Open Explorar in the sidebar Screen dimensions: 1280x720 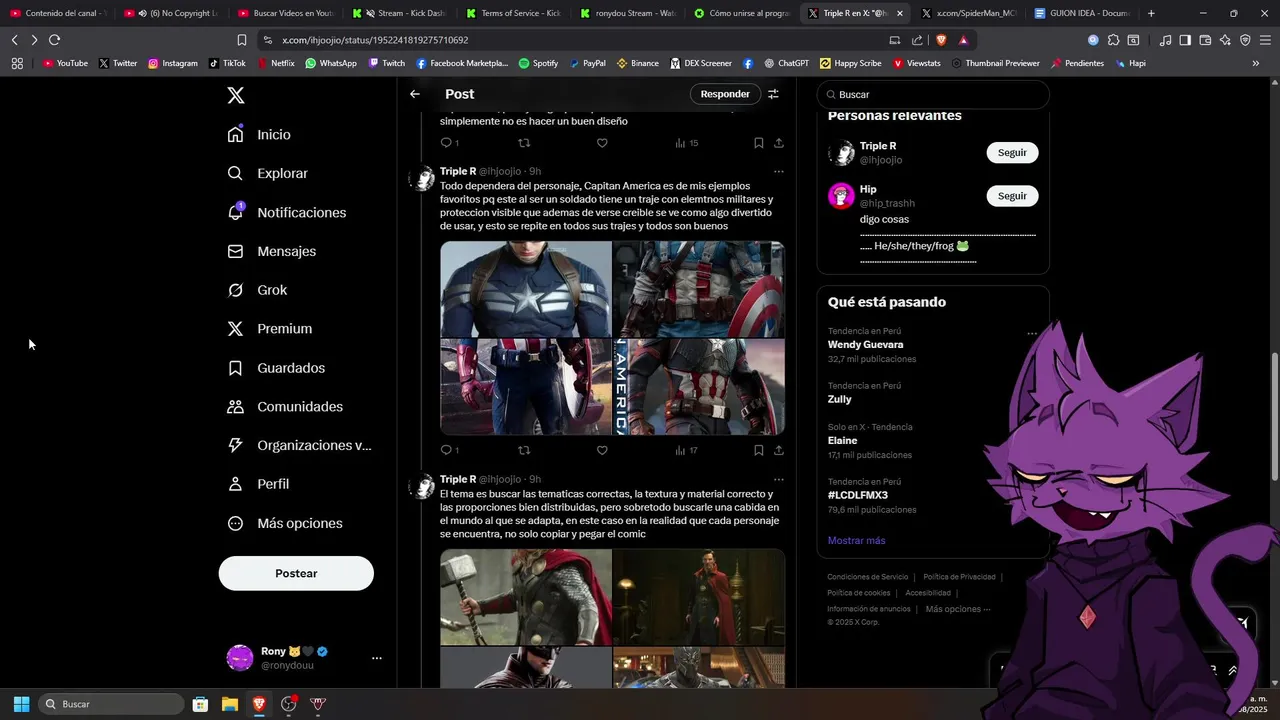(x=268, y=173)
